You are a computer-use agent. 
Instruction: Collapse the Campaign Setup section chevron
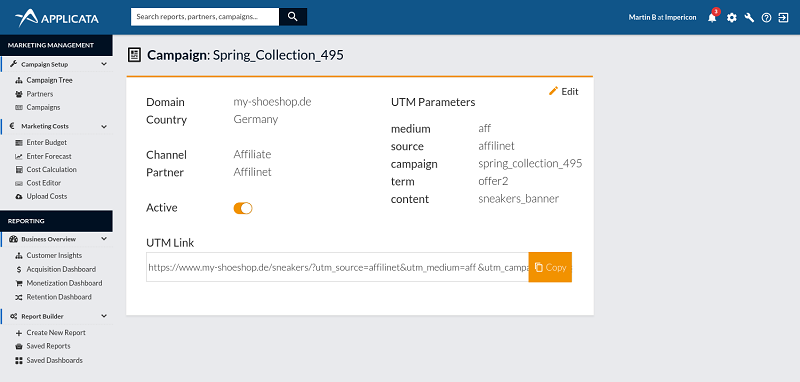point(104,64)
